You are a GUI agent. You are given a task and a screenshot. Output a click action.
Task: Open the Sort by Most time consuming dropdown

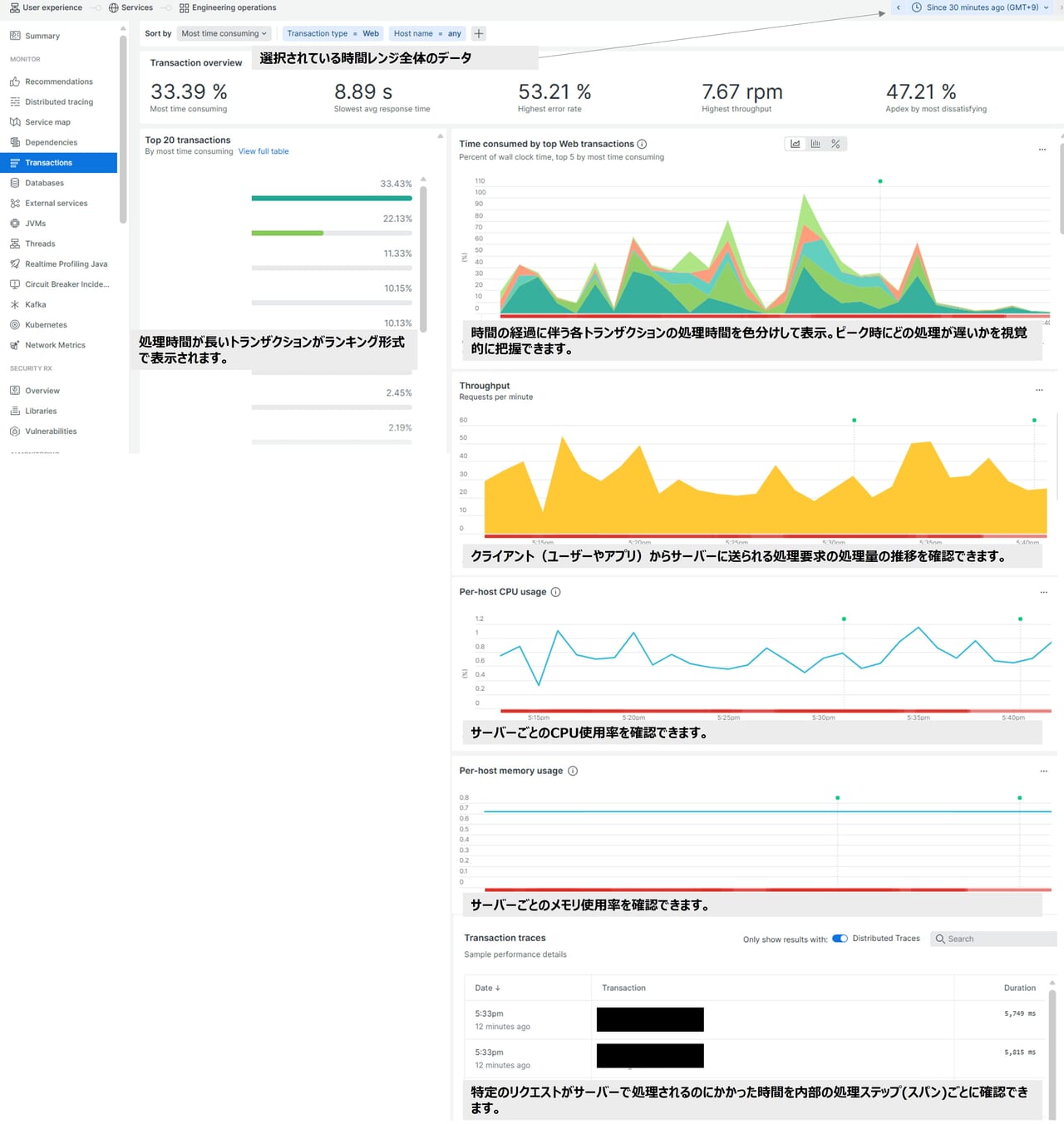point(224,34)
